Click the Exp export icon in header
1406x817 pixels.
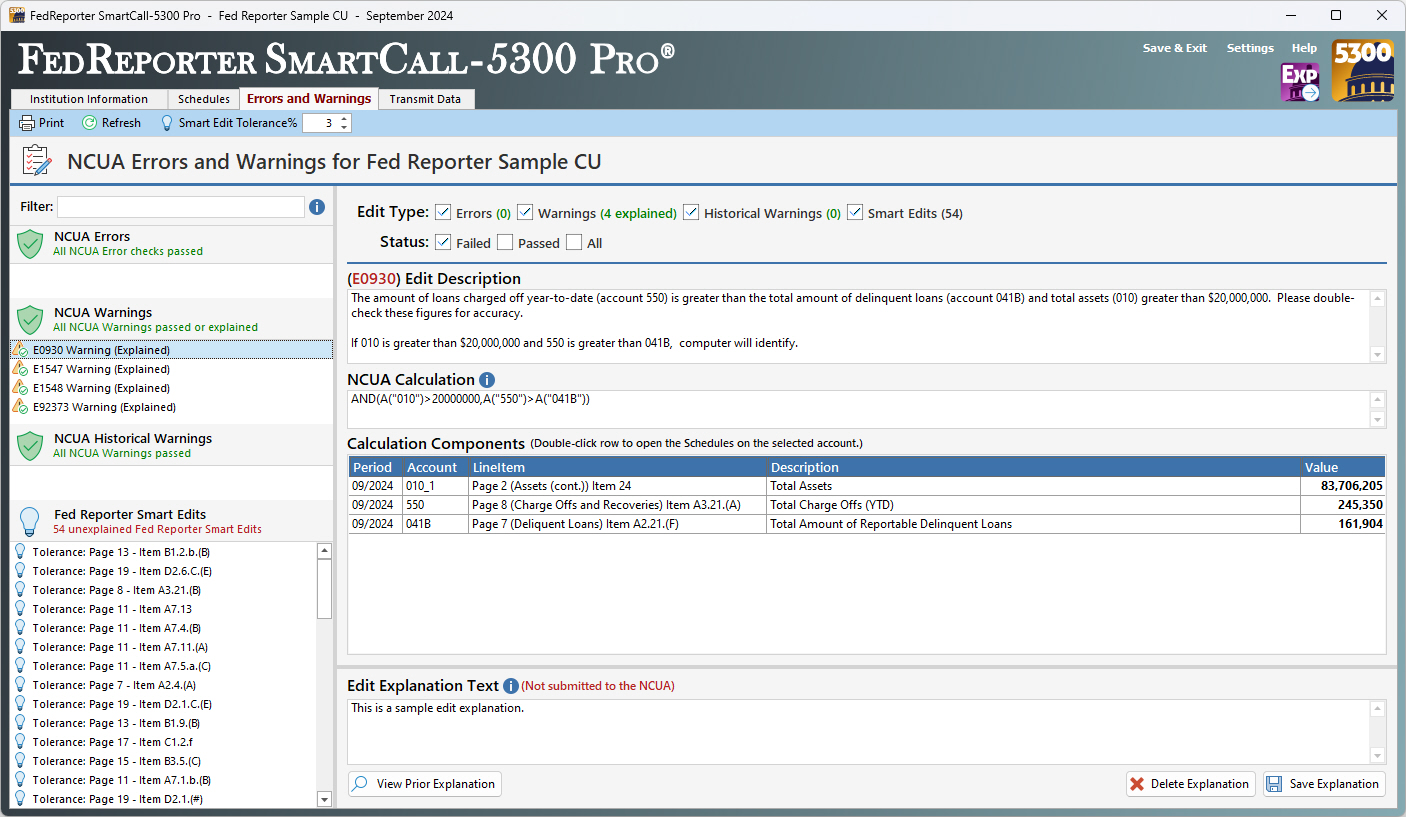pos(1300,82)
